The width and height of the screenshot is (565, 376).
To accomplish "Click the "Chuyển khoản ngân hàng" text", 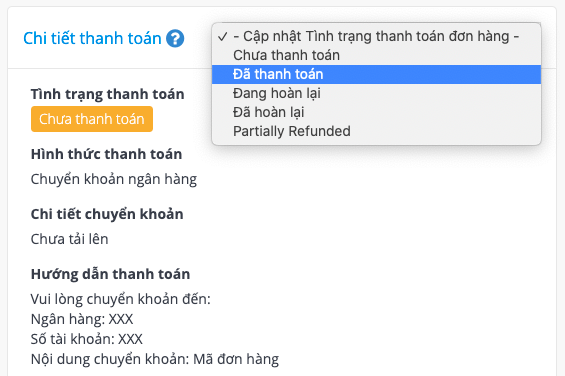I will point(114,179).
